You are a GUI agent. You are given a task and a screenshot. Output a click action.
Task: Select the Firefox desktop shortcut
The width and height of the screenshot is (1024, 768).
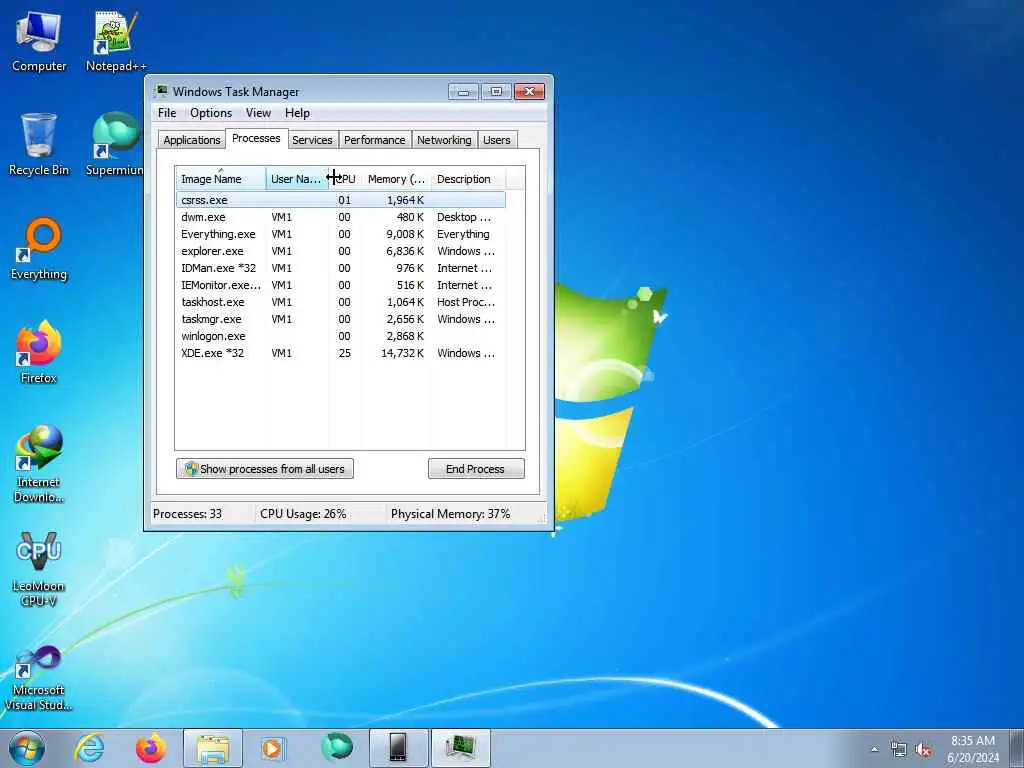(x=39, y=352)
